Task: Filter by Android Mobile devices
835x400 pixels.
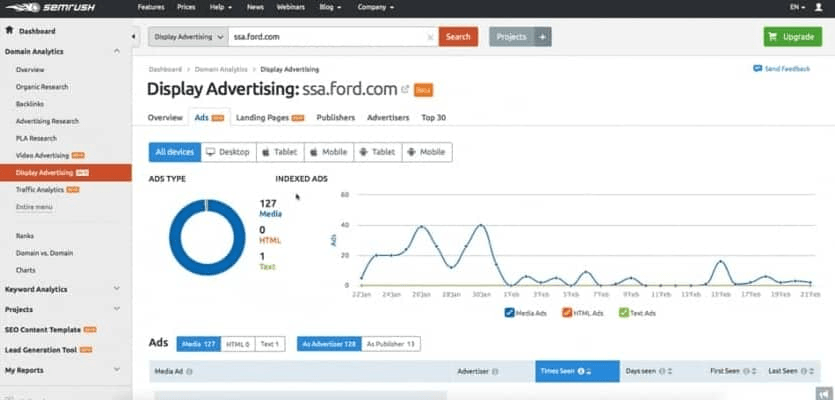Action: 427,152
